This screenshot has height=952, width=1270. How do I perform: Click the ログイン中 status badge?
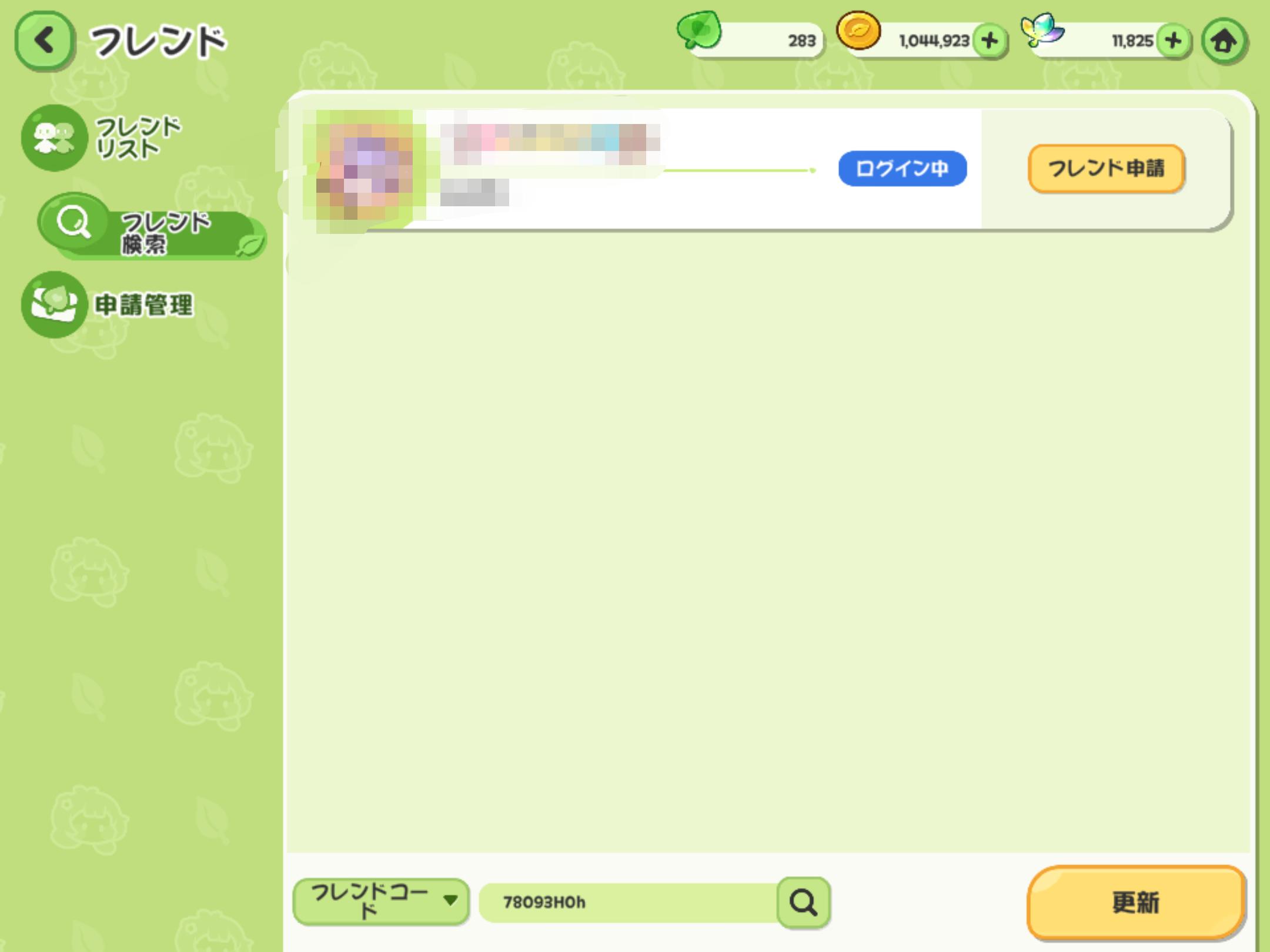click(x=903, y=169)
